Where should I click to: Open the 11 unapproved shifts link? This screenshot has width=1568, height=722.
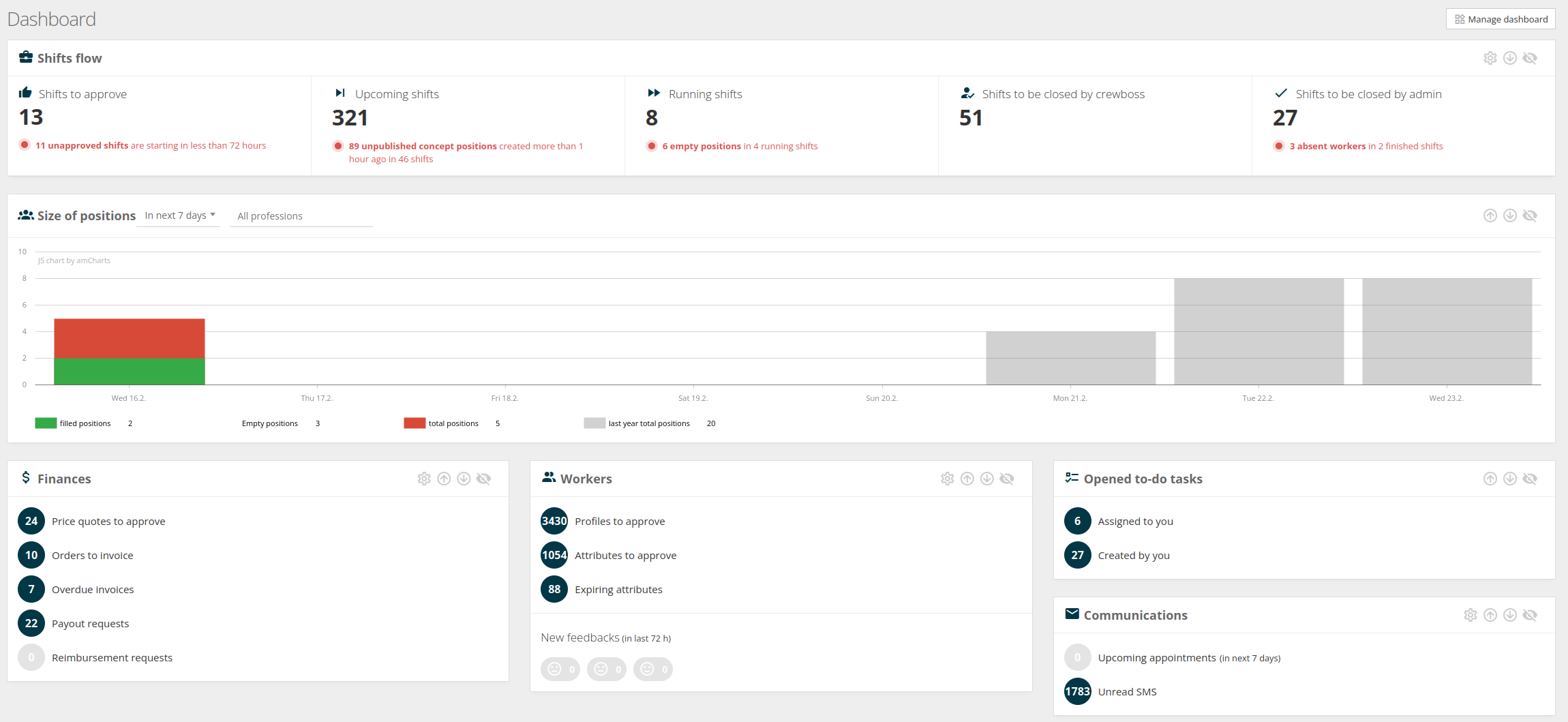[x=82, y=145]
